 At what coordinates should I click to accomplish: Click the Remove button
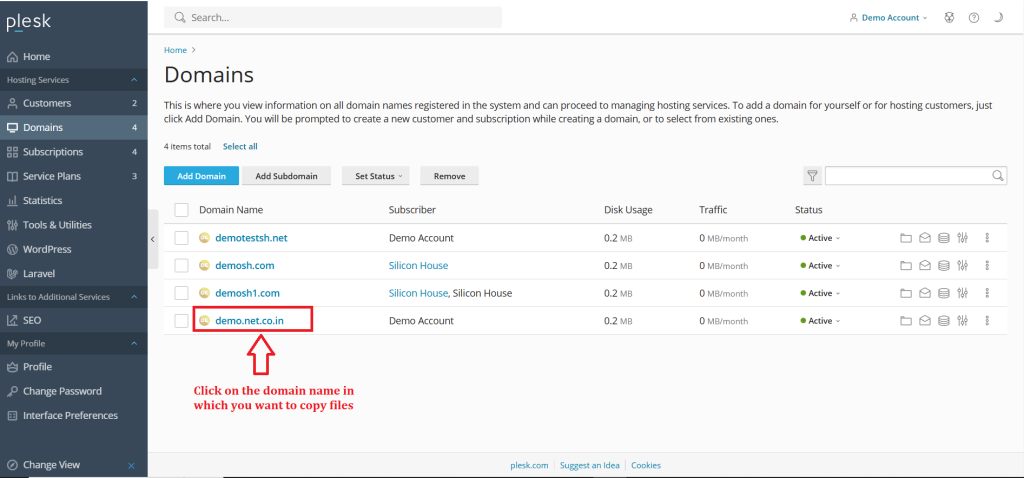click(449, 176)
